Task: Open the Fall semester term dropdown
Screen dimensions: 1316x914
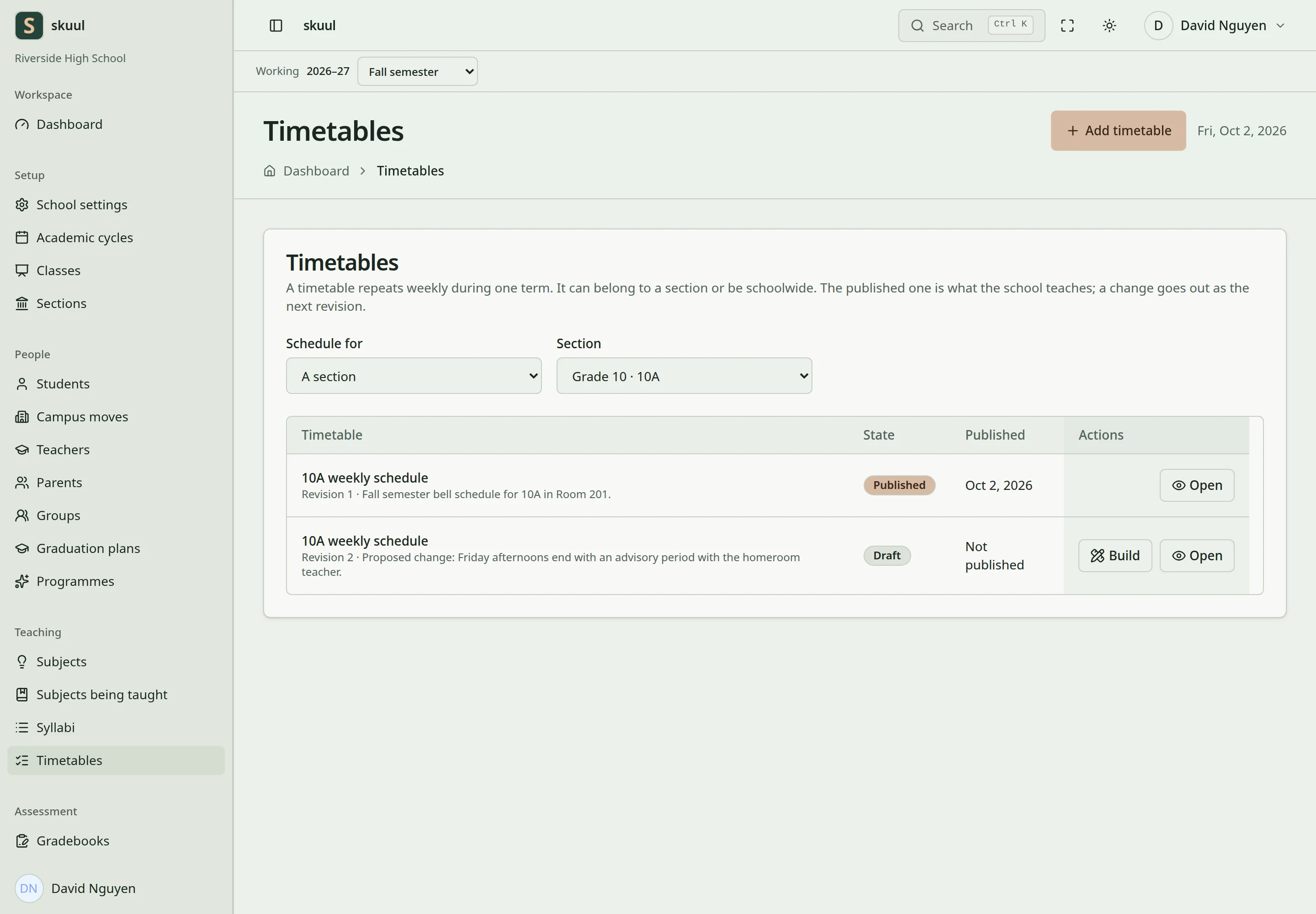Action: click(x=418, y=72)
